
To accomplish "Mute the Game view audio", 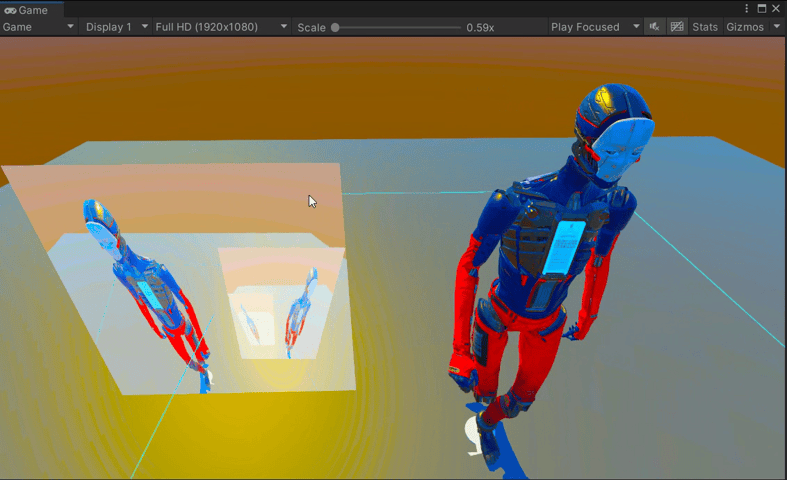I will tap(655, 27).
